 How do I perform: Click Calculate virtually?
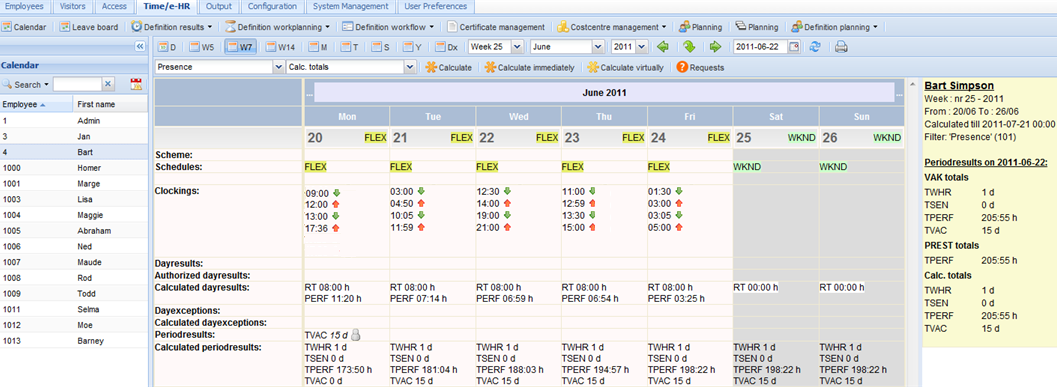pyautogui.click(x=626, y=67)
